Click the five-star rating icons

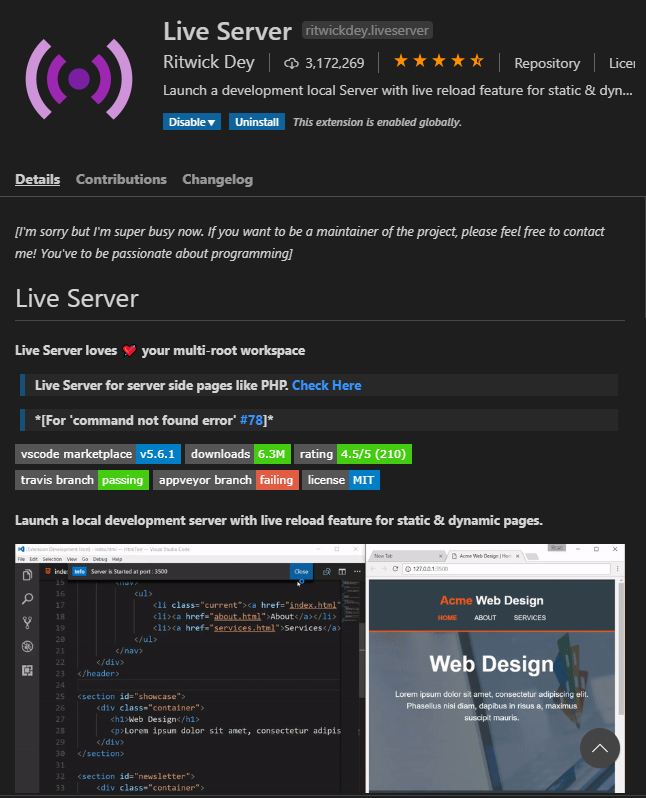[x=439, y=62]
